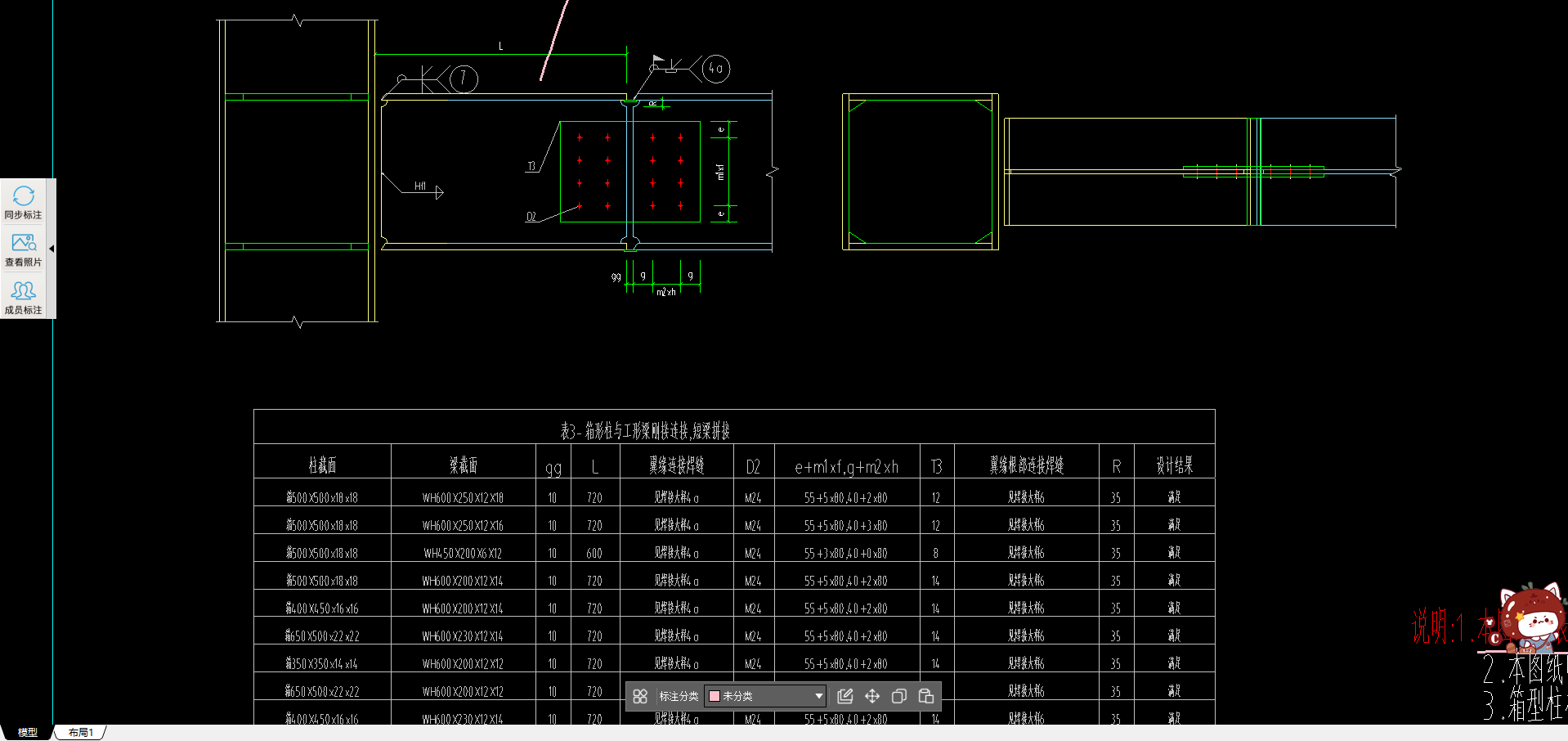This screenshot has width=1568, height=741.
Task: Click the 翼缘连接焊缝 column header
Action: 677,465
